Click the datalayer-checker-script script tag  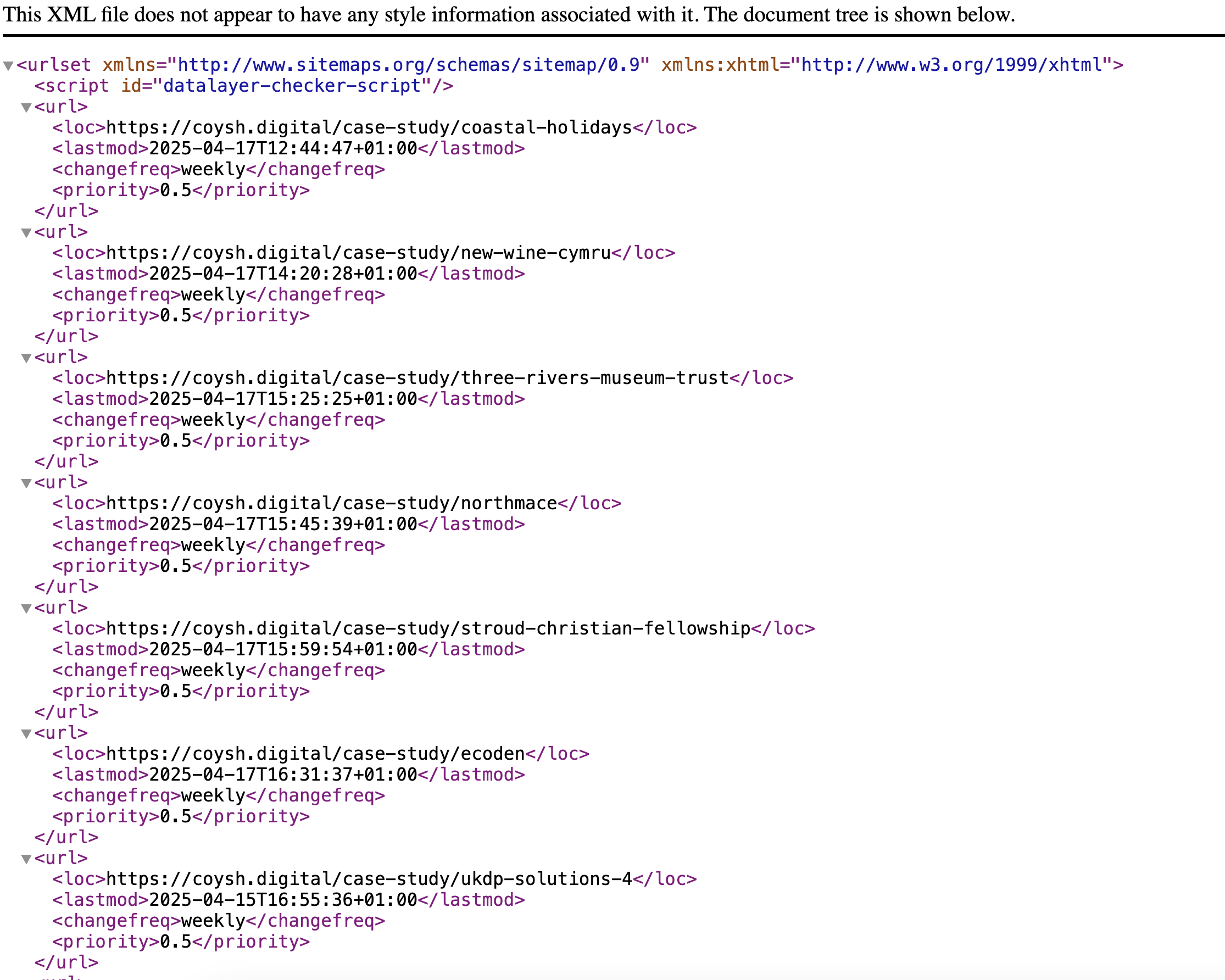coord(244,86)
